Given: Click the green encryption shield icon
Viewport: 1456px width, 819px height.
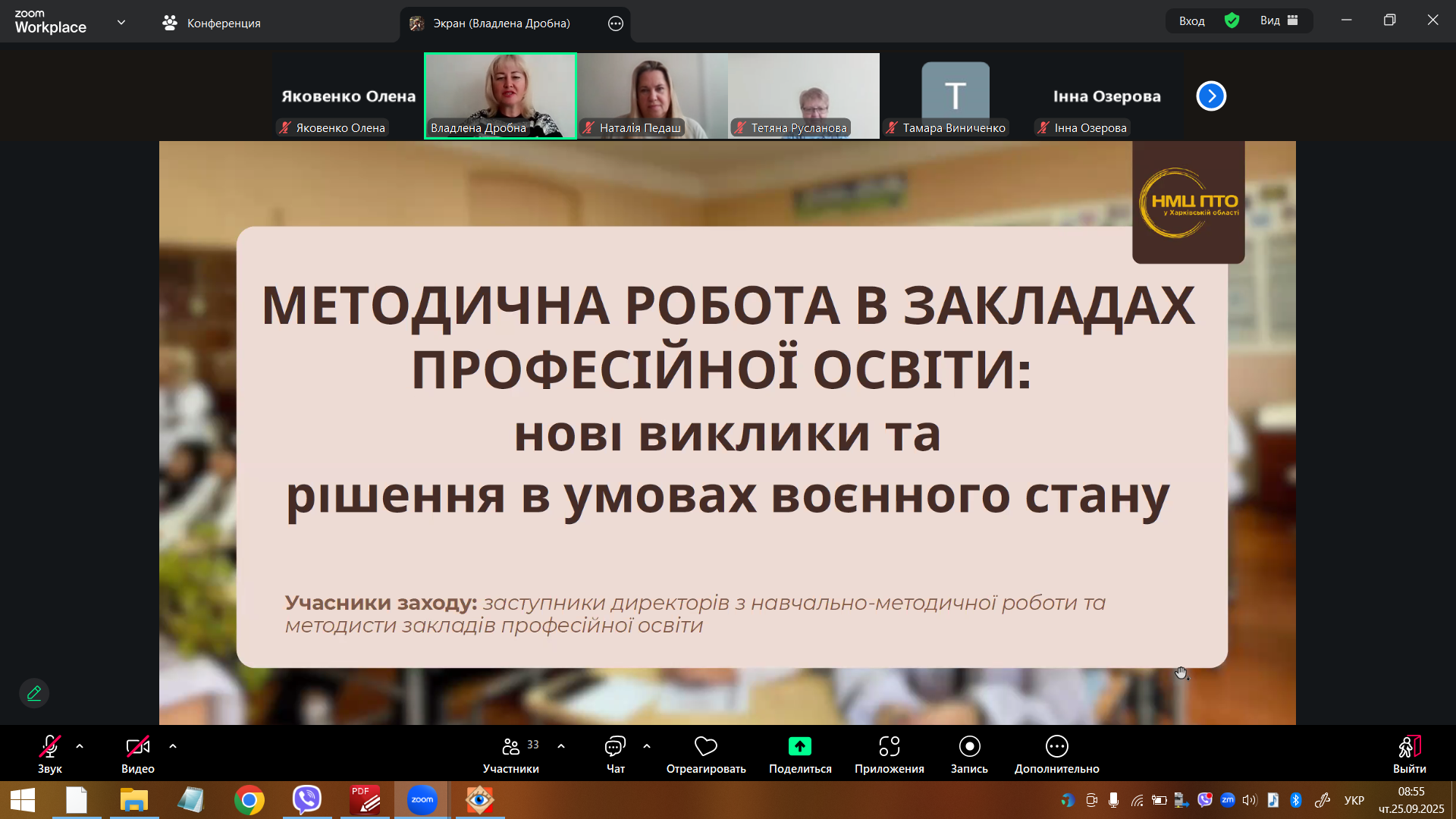Looking at the screenshot, I should 1232,20.
